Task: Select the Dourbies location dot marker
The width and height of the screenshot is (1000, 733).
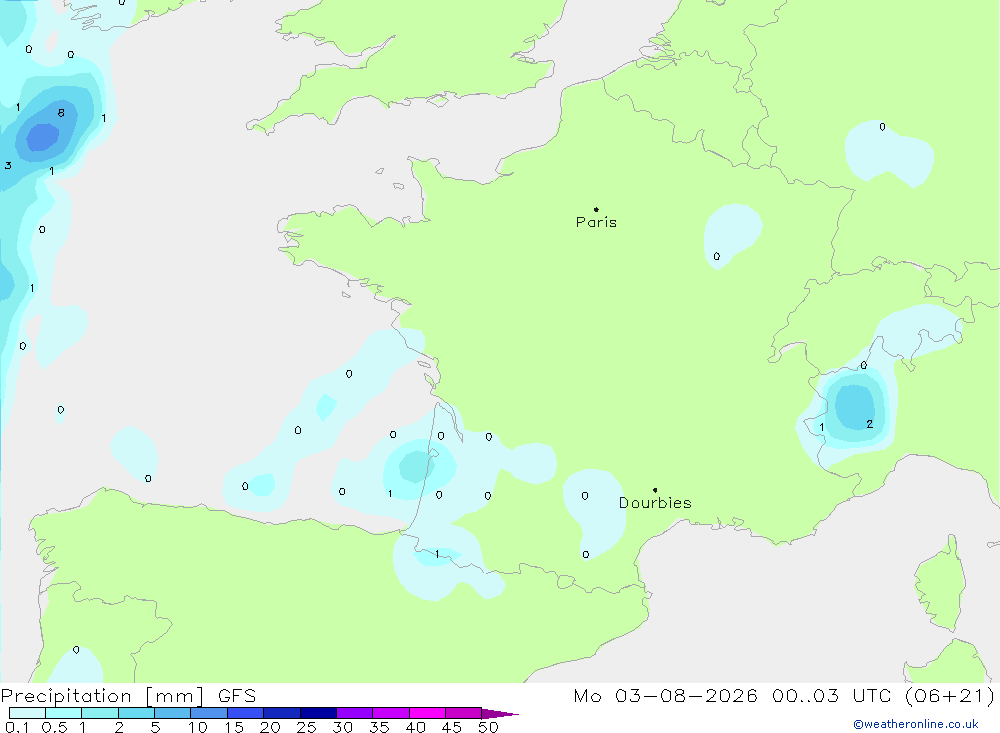Action: click(655, 490)
